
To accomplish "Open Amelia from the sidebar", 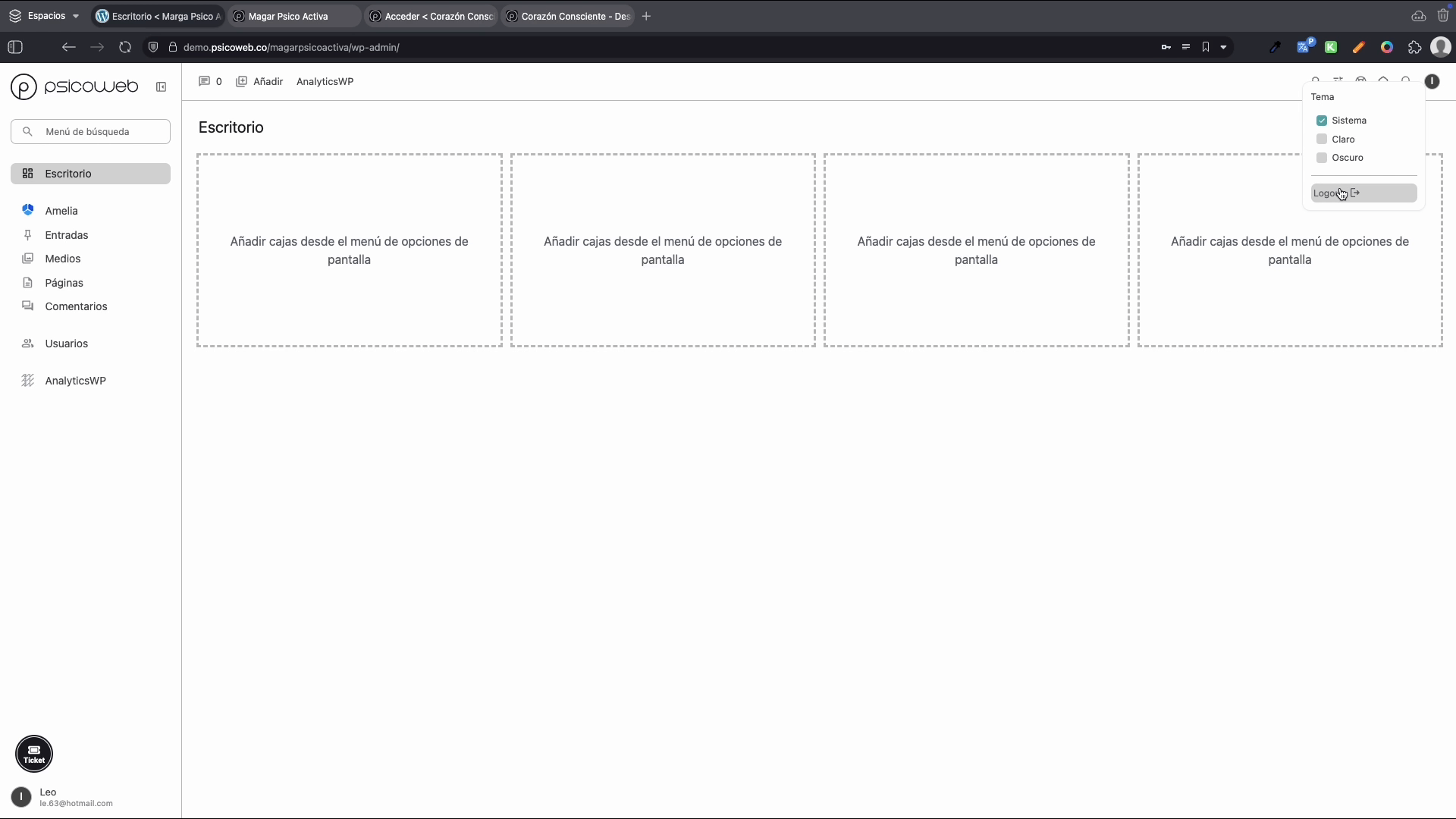I will [x=61, y=211].
